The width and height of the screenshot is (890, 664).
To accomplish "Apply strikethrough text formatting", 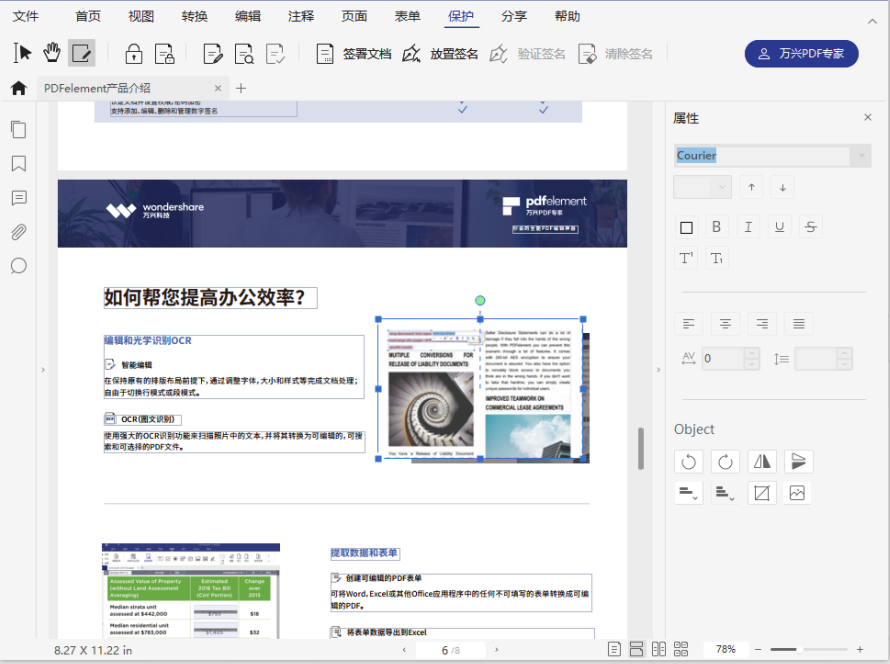I will [x=810, y=227].
